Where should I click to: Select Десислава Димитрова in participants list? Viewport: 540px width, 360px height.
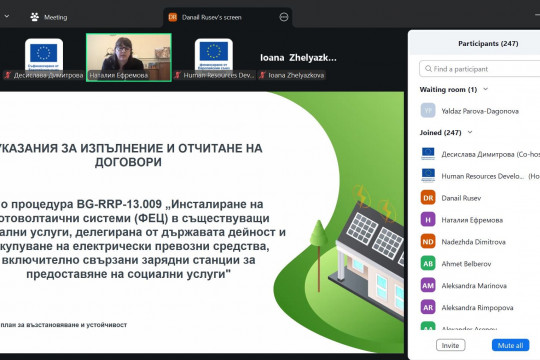pos(479,154)
